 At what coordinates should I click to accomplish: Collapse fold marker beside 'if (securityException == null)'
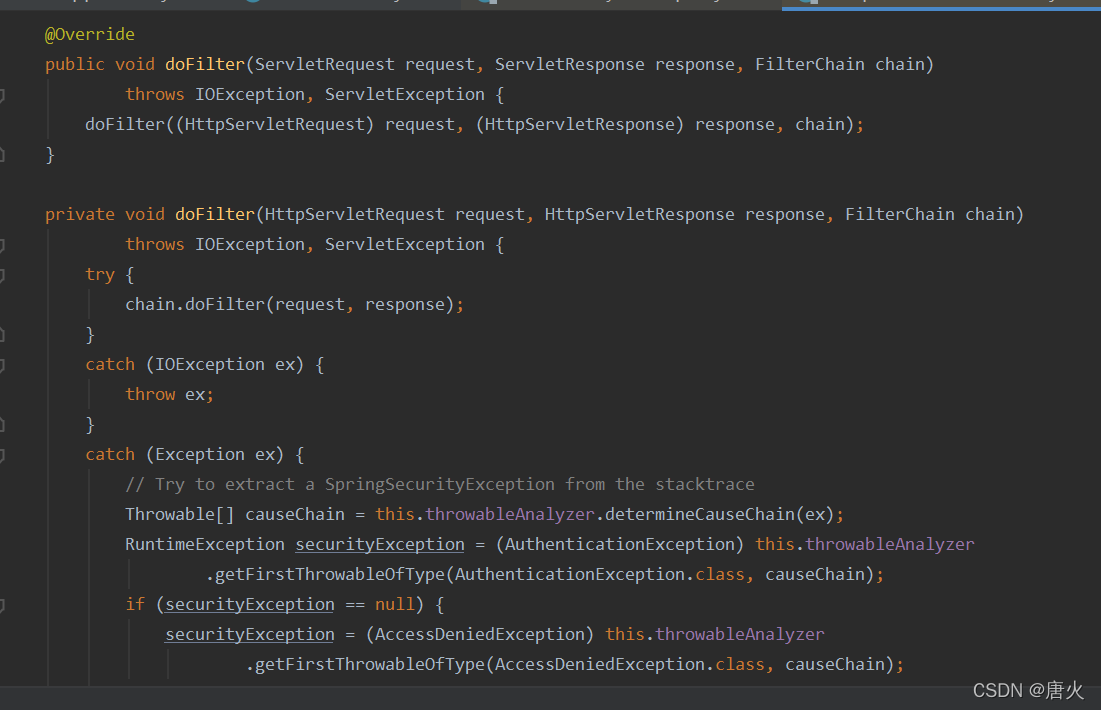2,605
